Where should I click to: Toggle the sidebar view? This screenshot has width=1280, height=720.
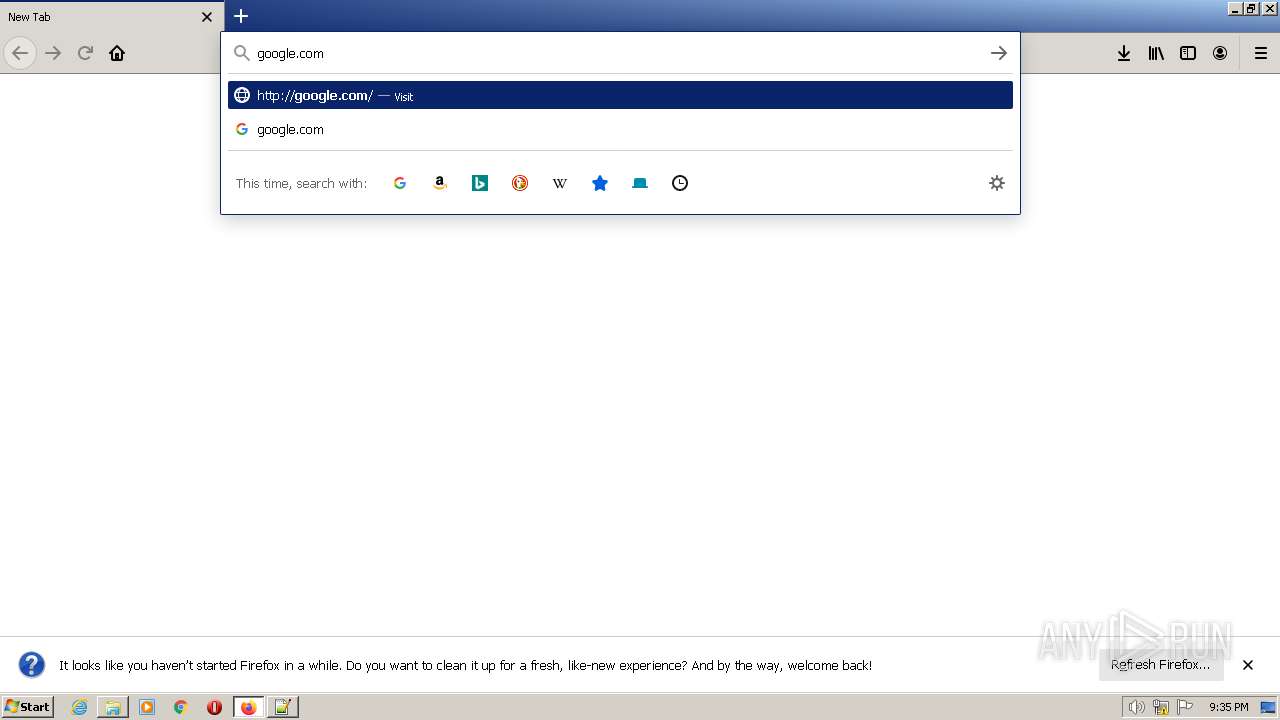[x=1188, y=53]
